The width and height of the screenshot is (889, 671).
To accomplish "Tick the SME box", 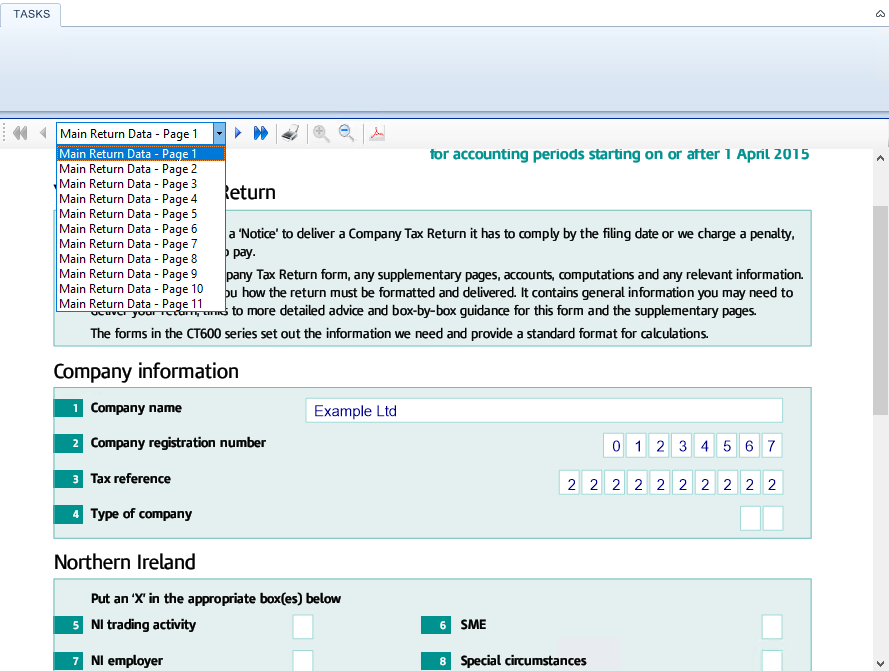I will pyautogui.click(x=772, y=627).
